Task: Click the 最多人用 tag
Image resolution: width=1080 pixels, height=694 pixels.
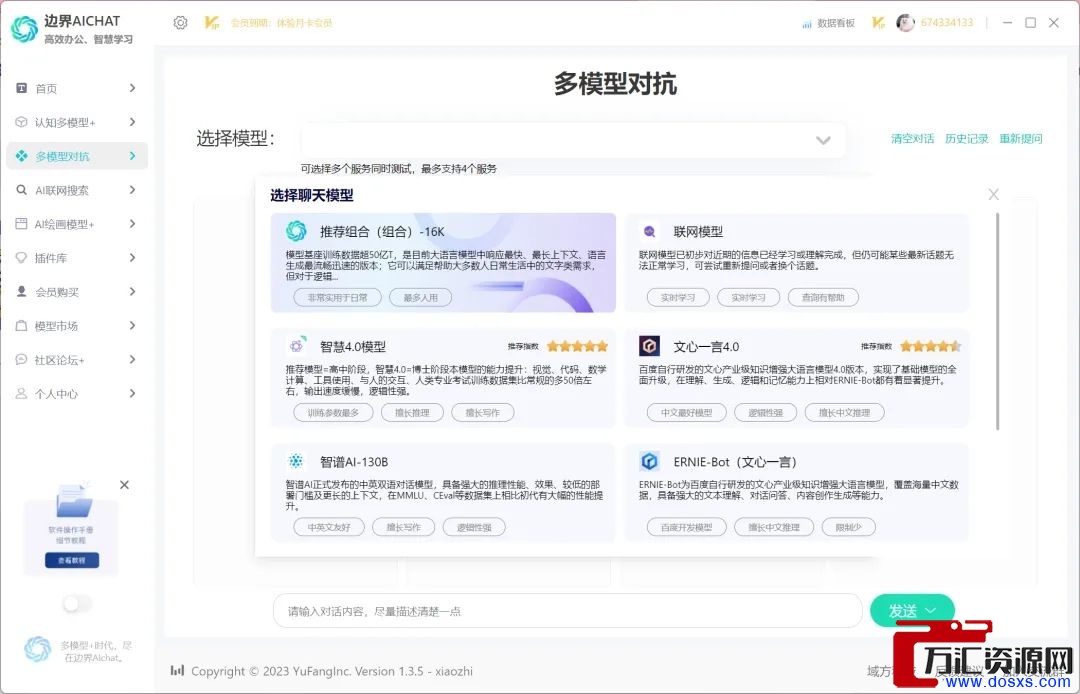Action: (421, 297)
